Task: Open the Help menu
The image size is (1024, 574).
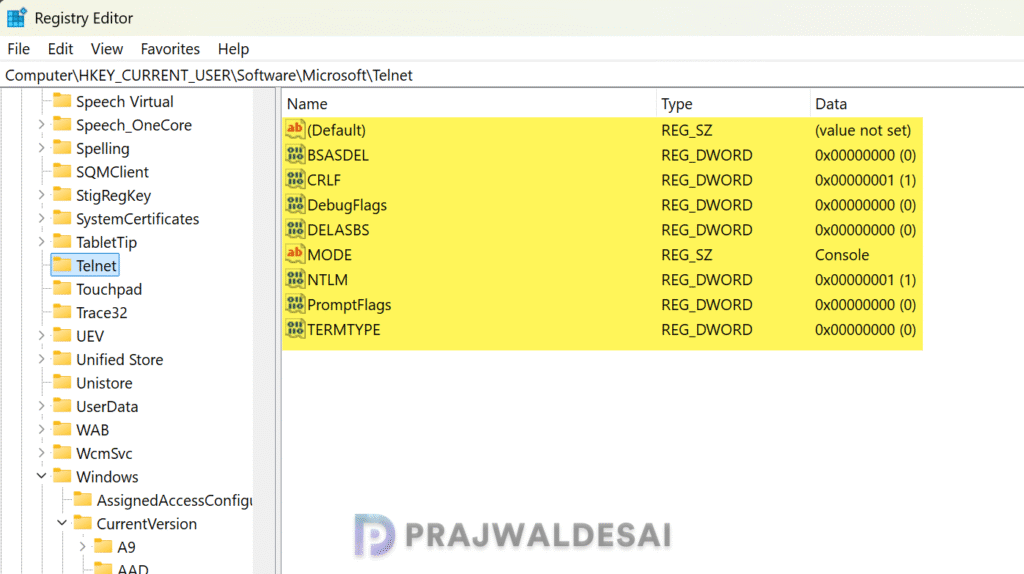Action: pos(233,49)
